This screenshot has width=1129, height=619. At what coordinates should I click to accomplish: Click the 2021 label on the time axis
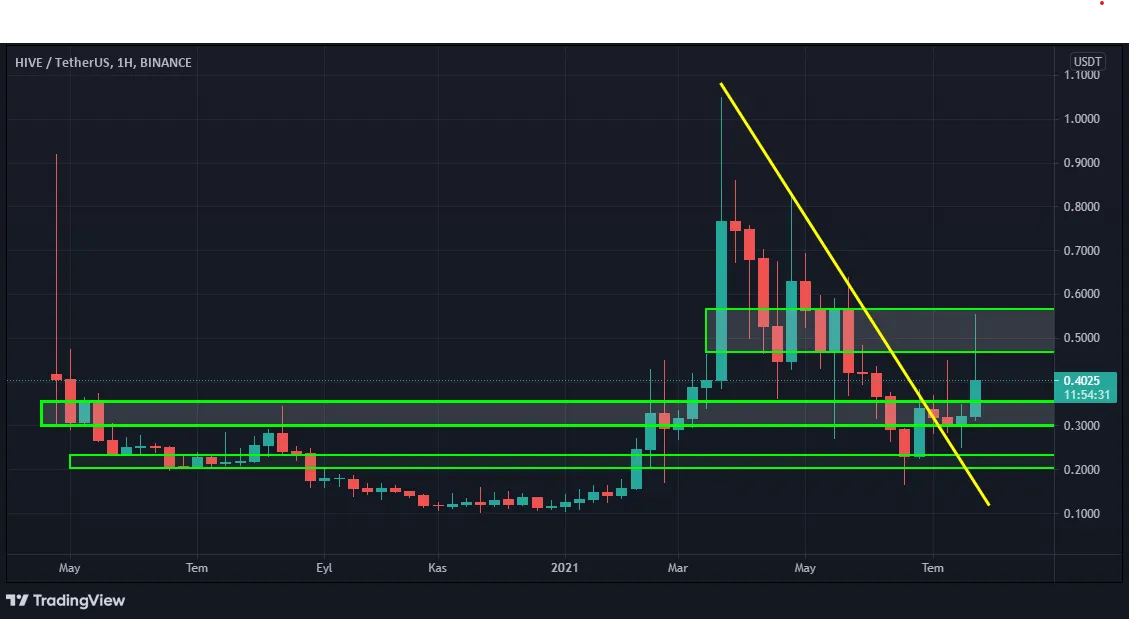click(x=564, y=568)
